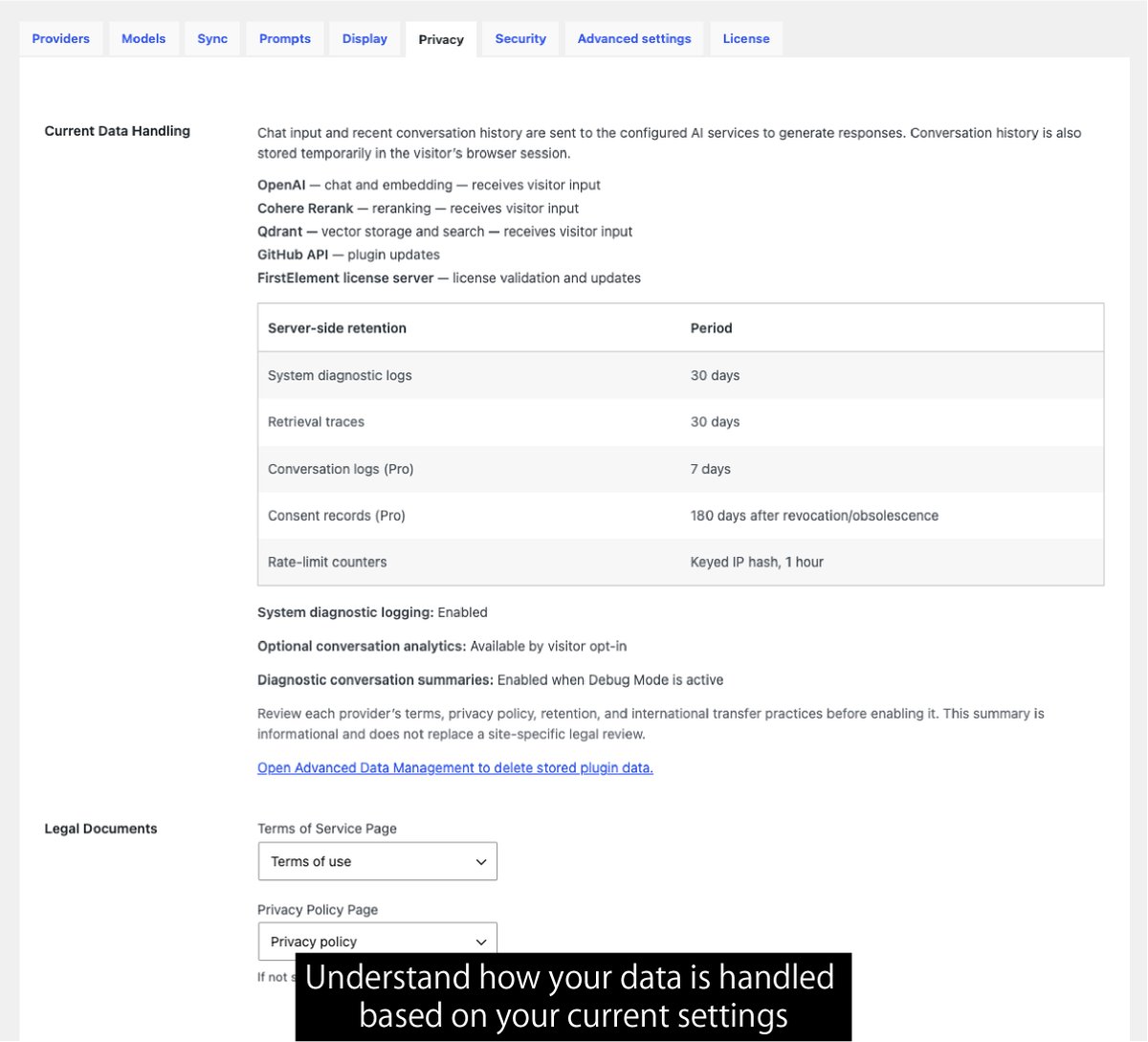
Task: Click chevron arrow on Privacy policy select
Action: pos(481,942)
